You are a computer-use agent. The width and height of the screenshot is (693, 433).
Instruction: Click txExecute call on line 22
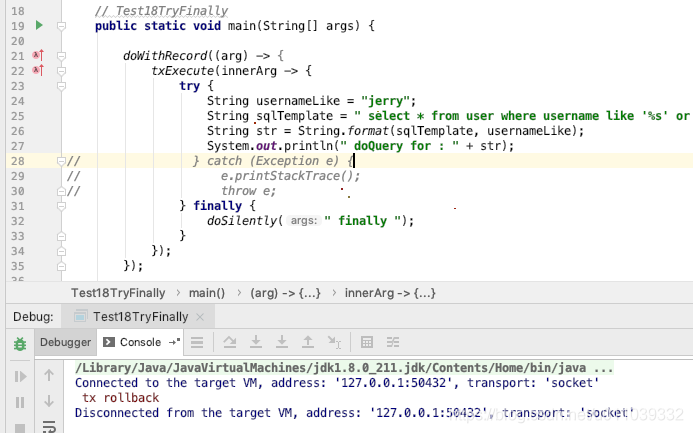(183, 71)
